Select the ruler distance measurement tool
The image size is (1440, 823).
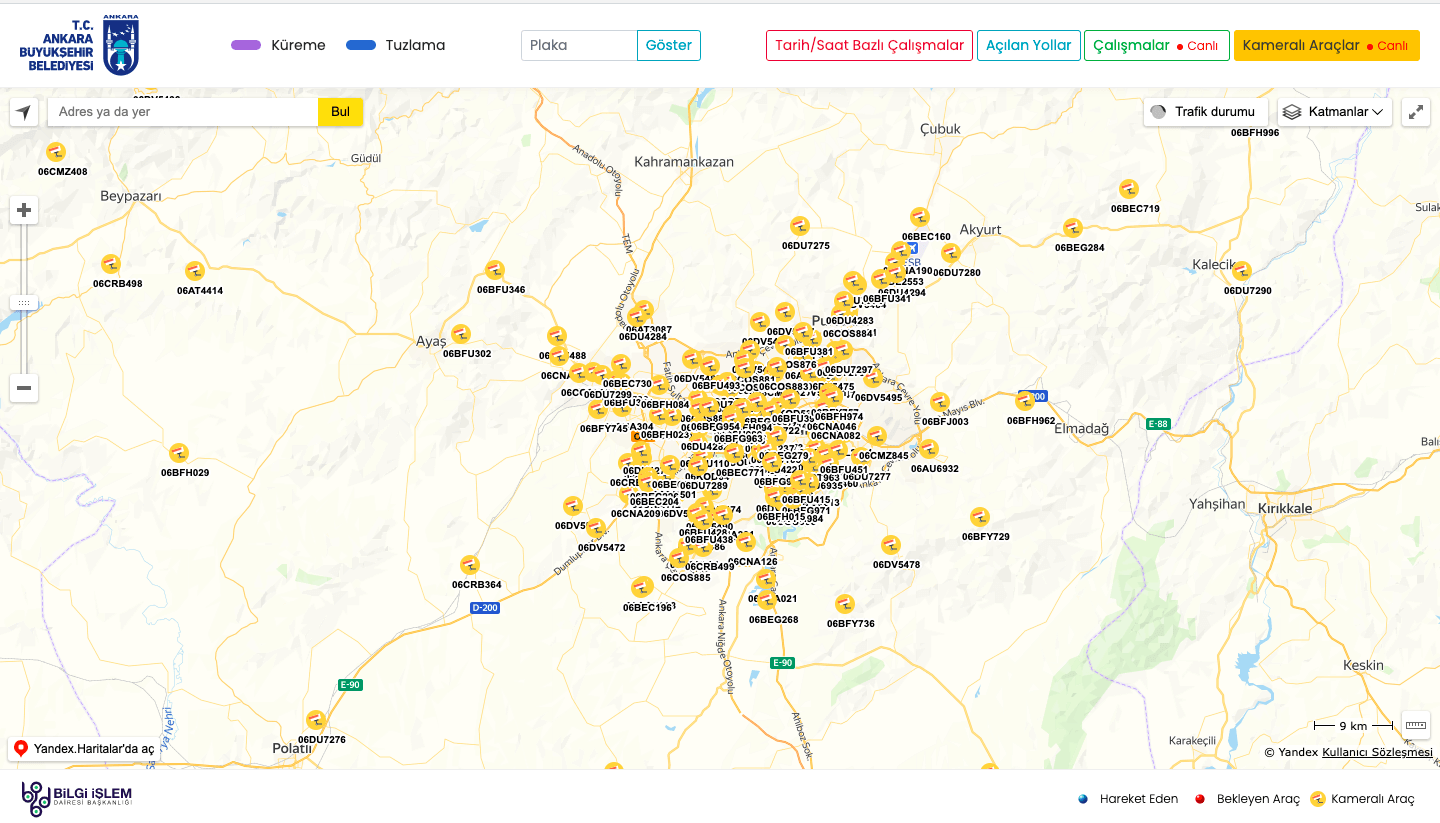(x=1416, y=725)
